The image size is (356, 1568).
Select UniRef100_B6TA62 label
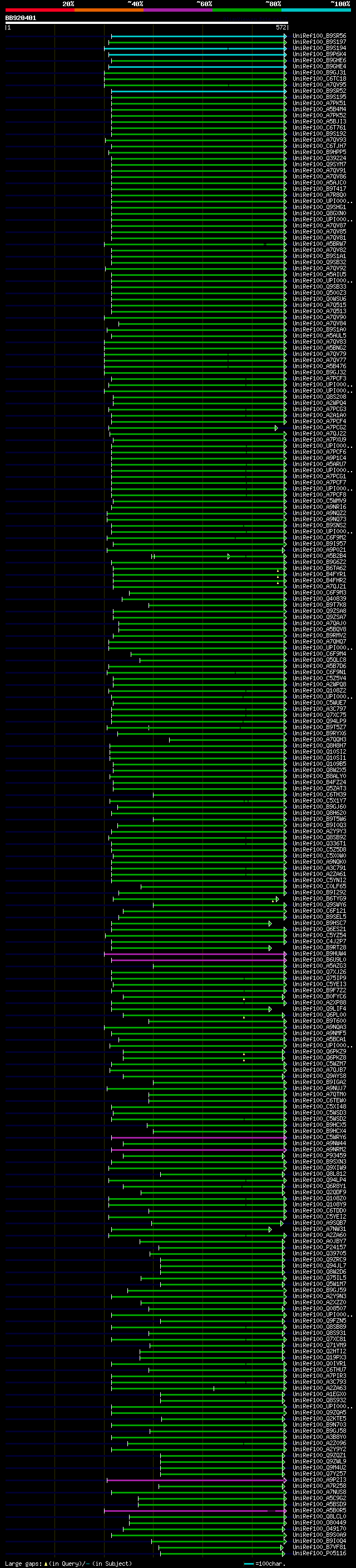pyautogui.click(x=319, y=568)
